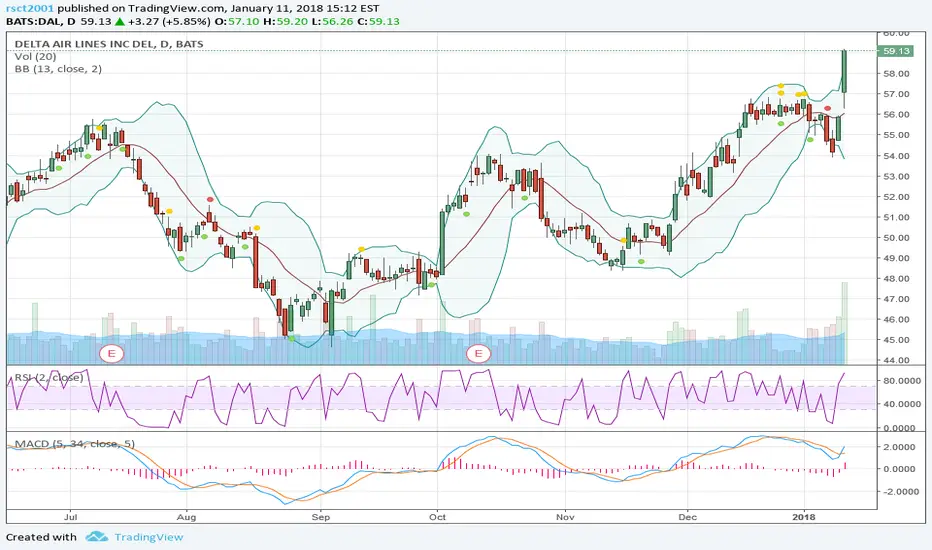This screenshot has width=932, height=550.
Task: Click the -2.0000 MACD axis label
Action: click(x=899, y=492)
